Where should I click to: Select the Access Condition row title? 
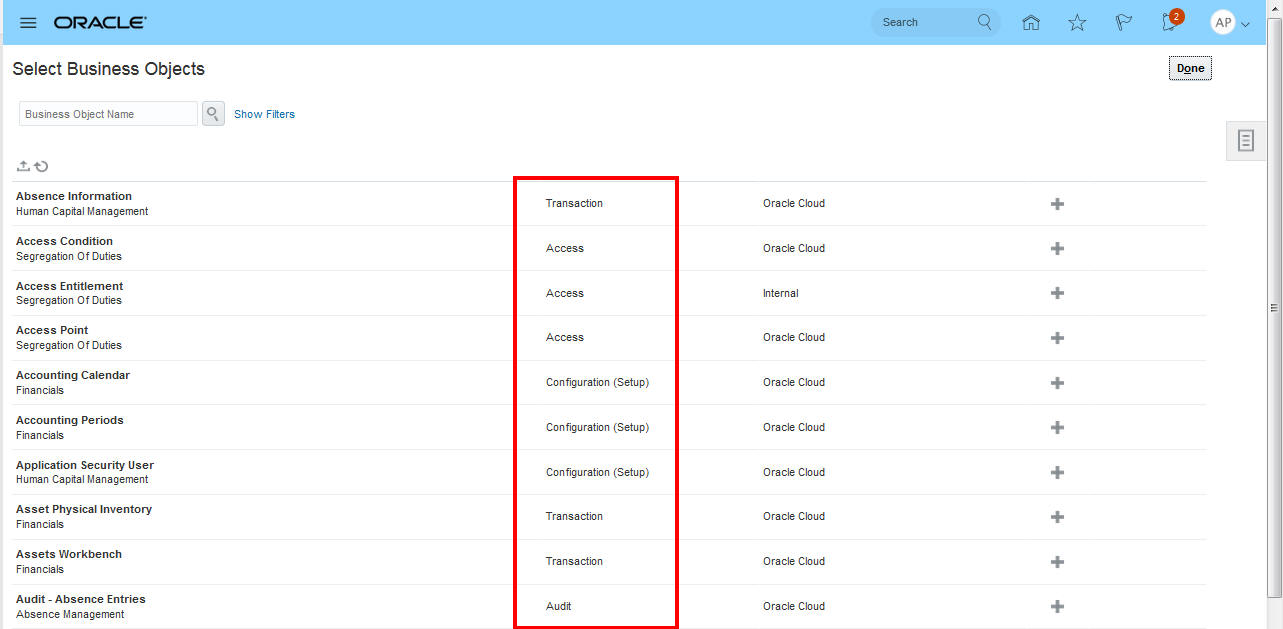coord(64,241)
